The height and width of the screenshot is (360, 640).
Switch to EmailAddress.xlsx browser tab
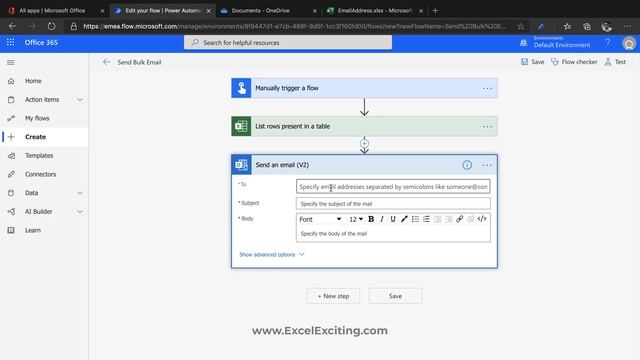[x=375, y=11]
